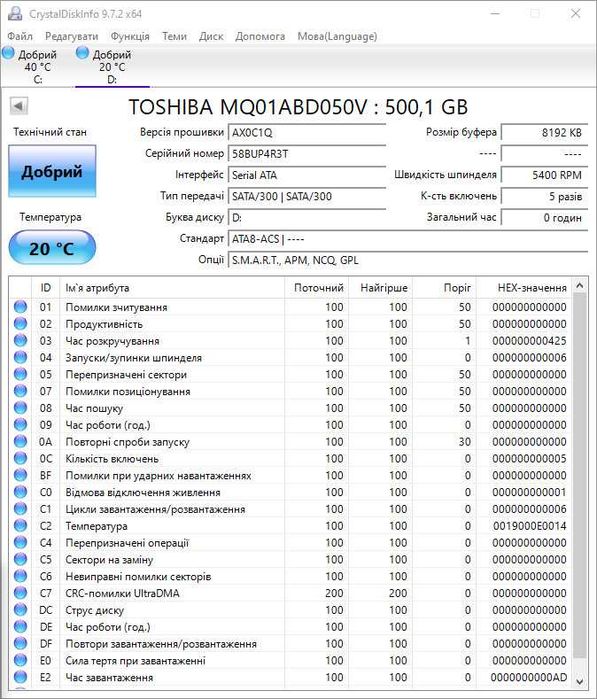Image resolution: width=597 pixels, height=699 pixels.
Task: Click the attribute list scroll up arrow
Action: pyautogui.click(x=580, y=285)
